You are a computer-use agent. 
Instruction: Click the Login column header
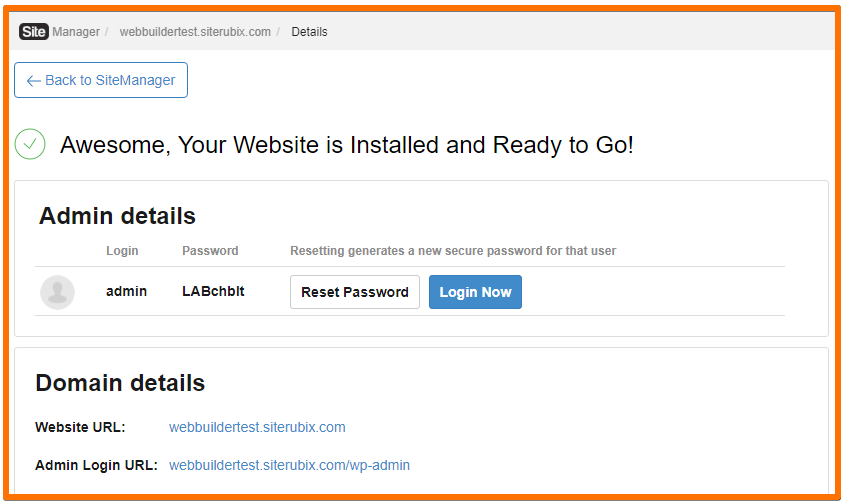[x=122, y=251]
